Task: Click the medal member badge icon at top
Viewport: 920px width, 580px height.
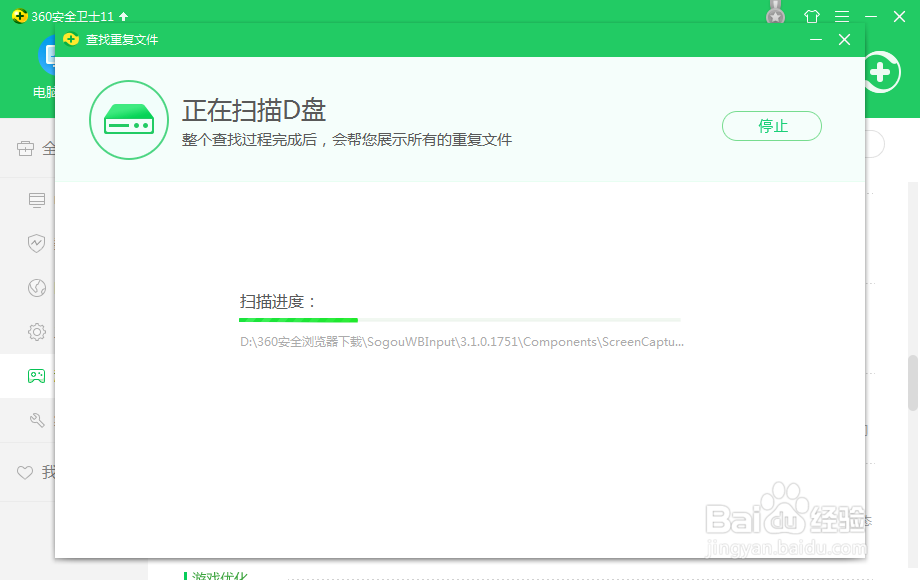Action: click(x=776, y=14)
